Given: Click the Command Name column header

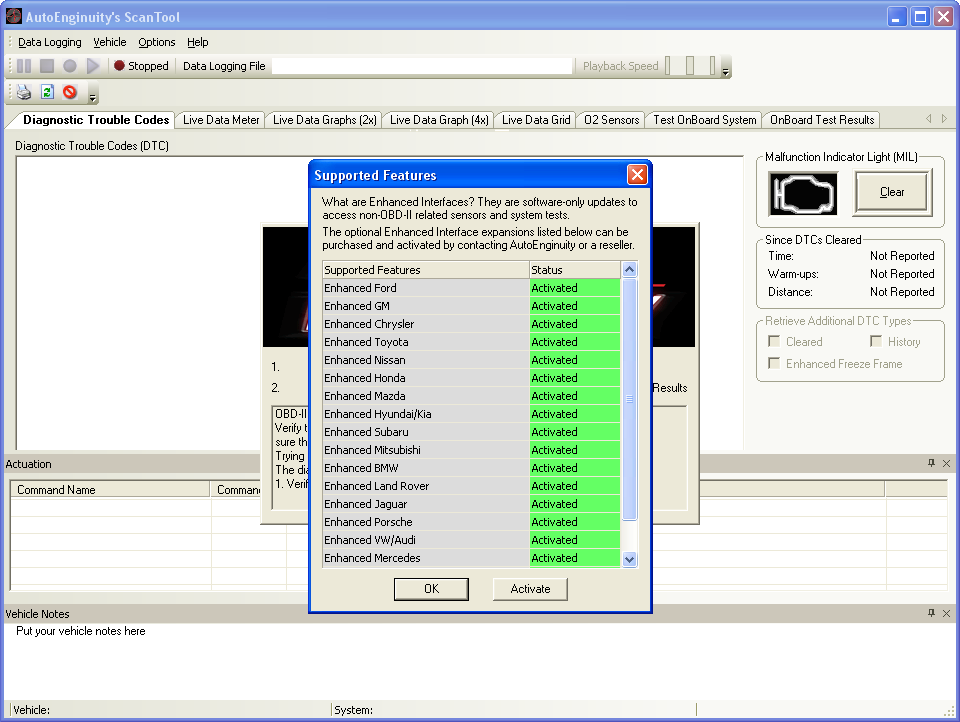Looking at the screenshot, I should click(110, 489).
